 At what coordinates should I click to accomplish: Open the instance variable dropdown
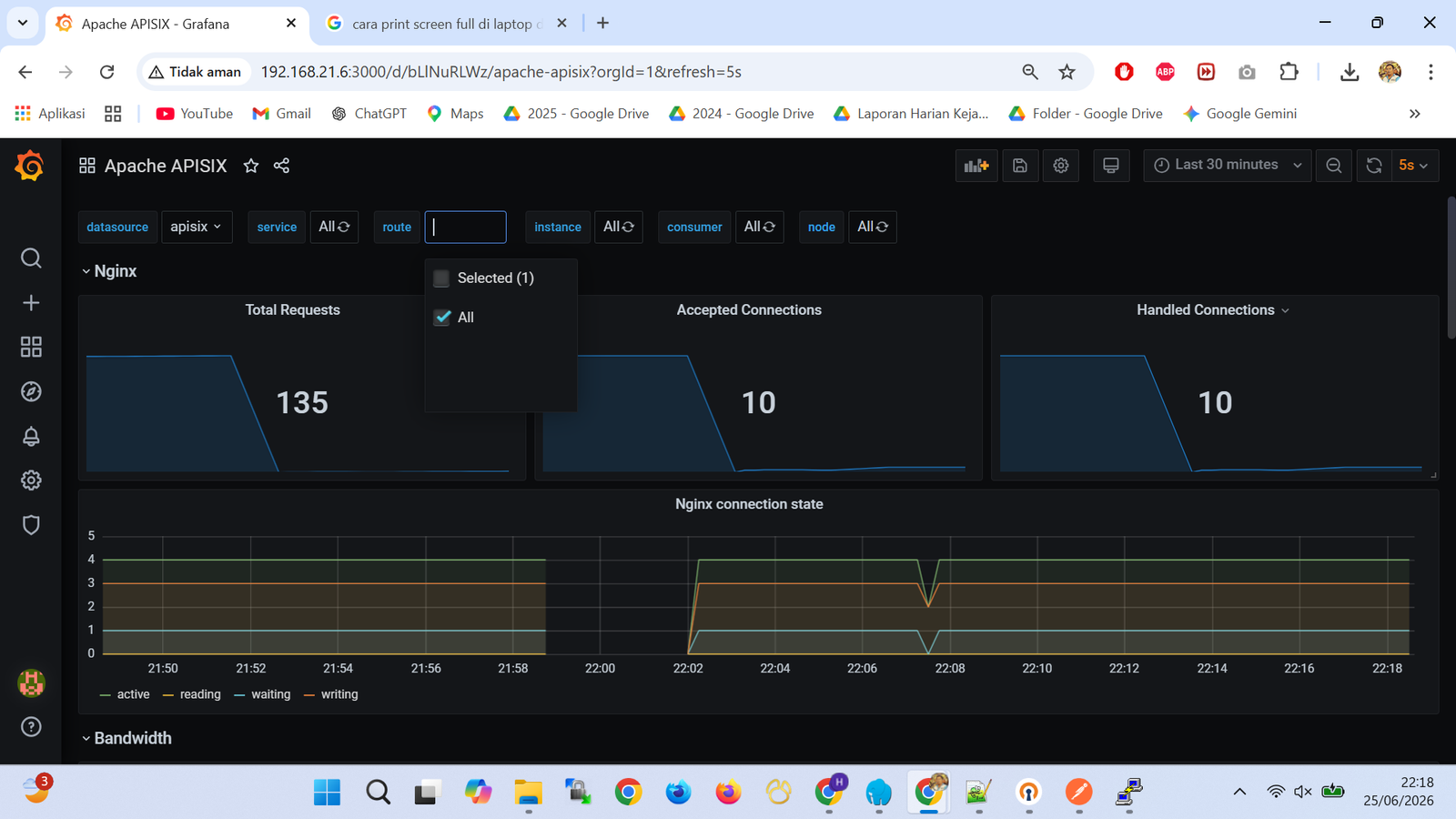click(x=619, y=227)
